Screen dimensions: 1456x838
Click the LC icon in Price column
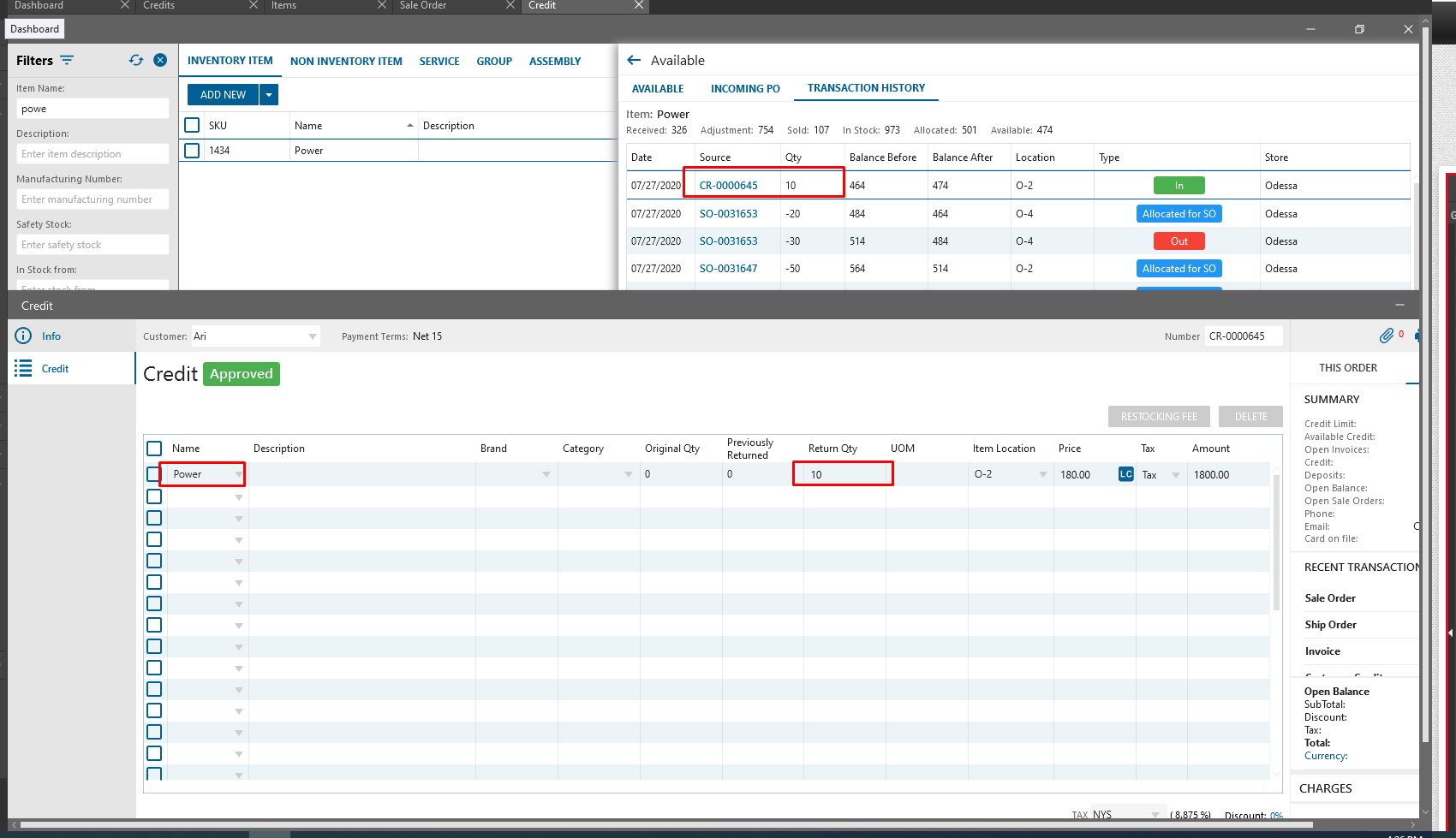click(x=1125, y=474)
